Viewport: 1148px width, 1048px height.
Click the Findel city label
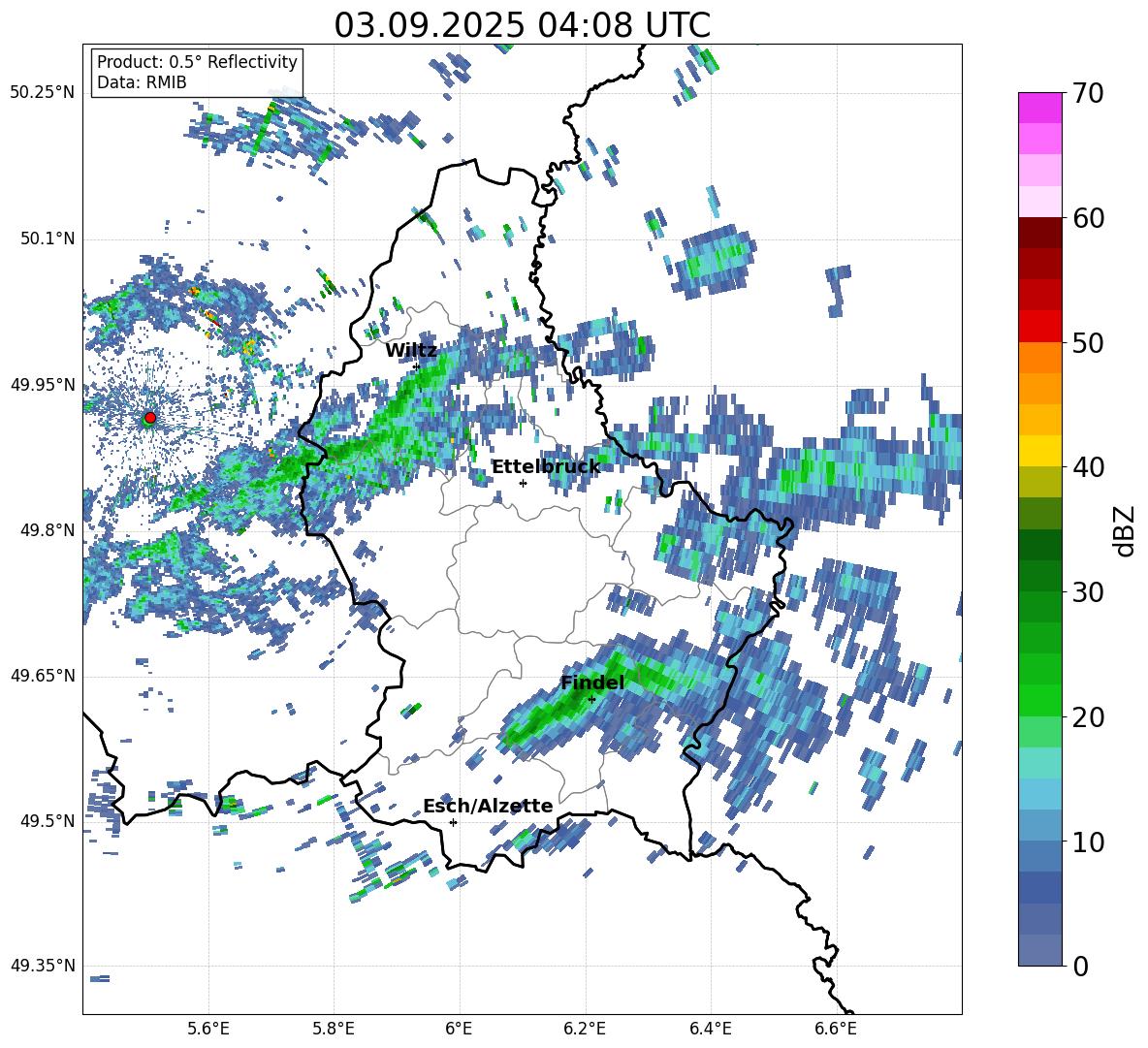click(592, 683)
